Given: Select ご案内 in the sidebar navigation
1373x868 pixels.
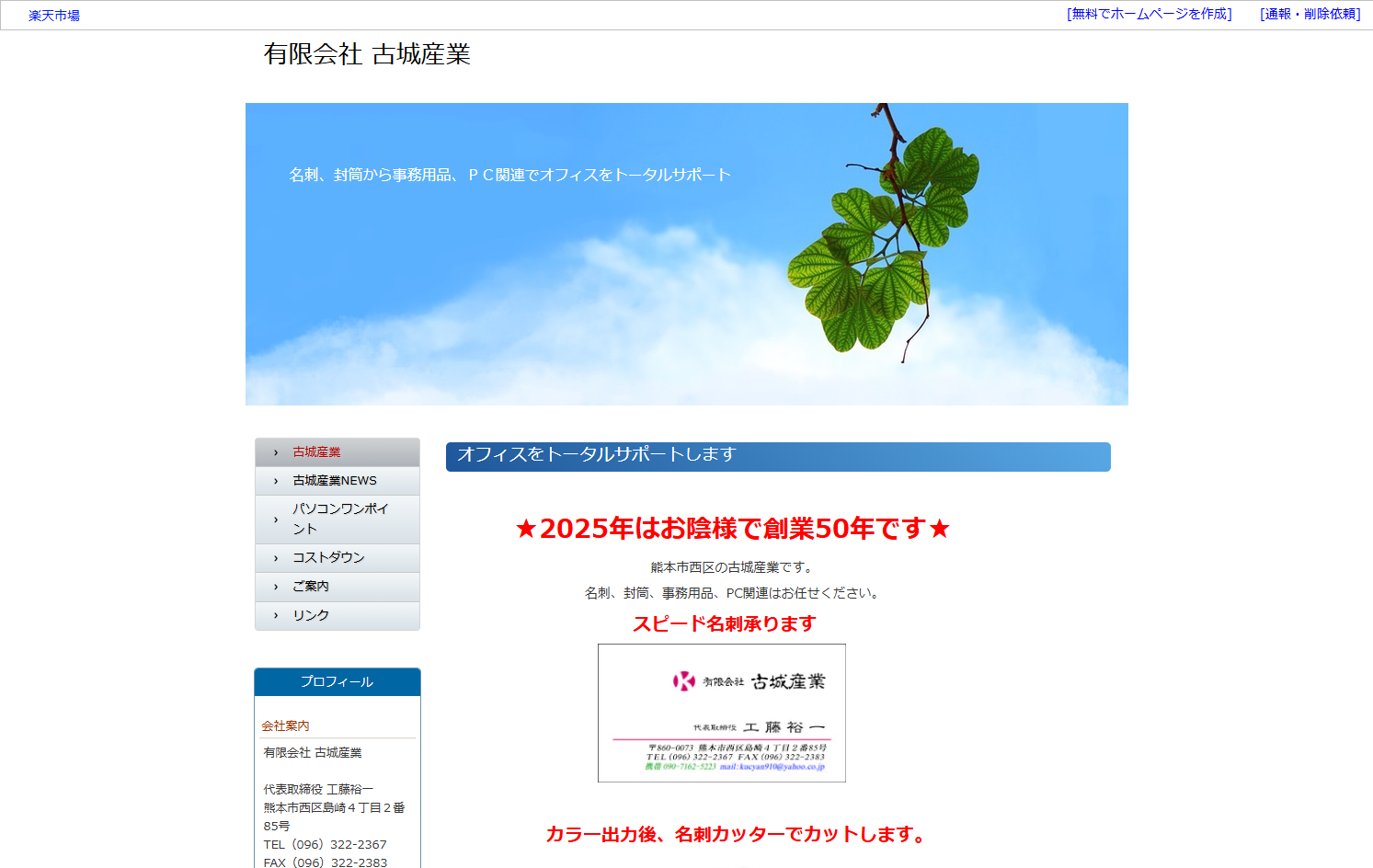Looking at the screenshot, I should tap(313, 587).
